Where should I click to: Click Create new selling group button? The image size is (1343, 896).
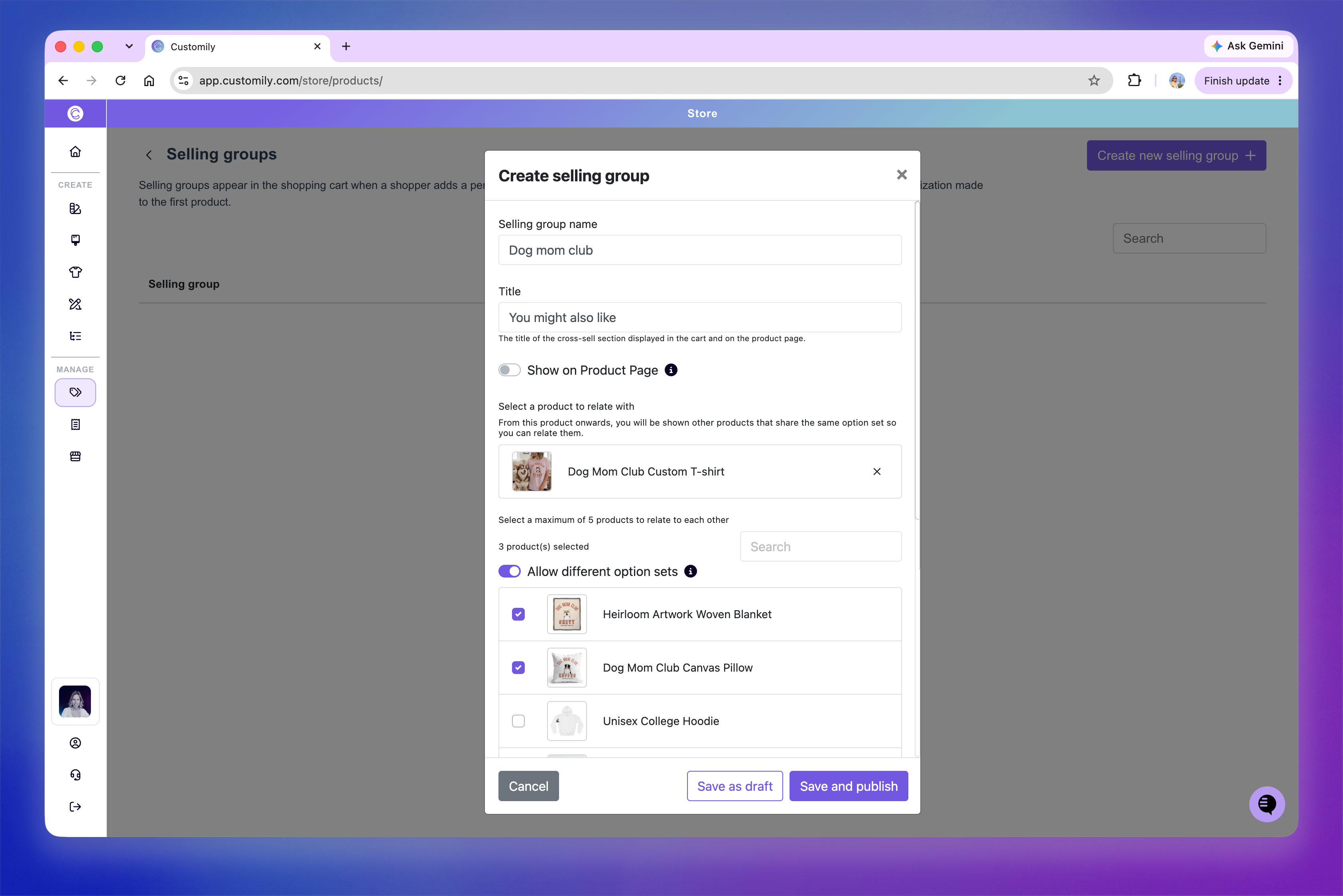[x=1176, y=155]
